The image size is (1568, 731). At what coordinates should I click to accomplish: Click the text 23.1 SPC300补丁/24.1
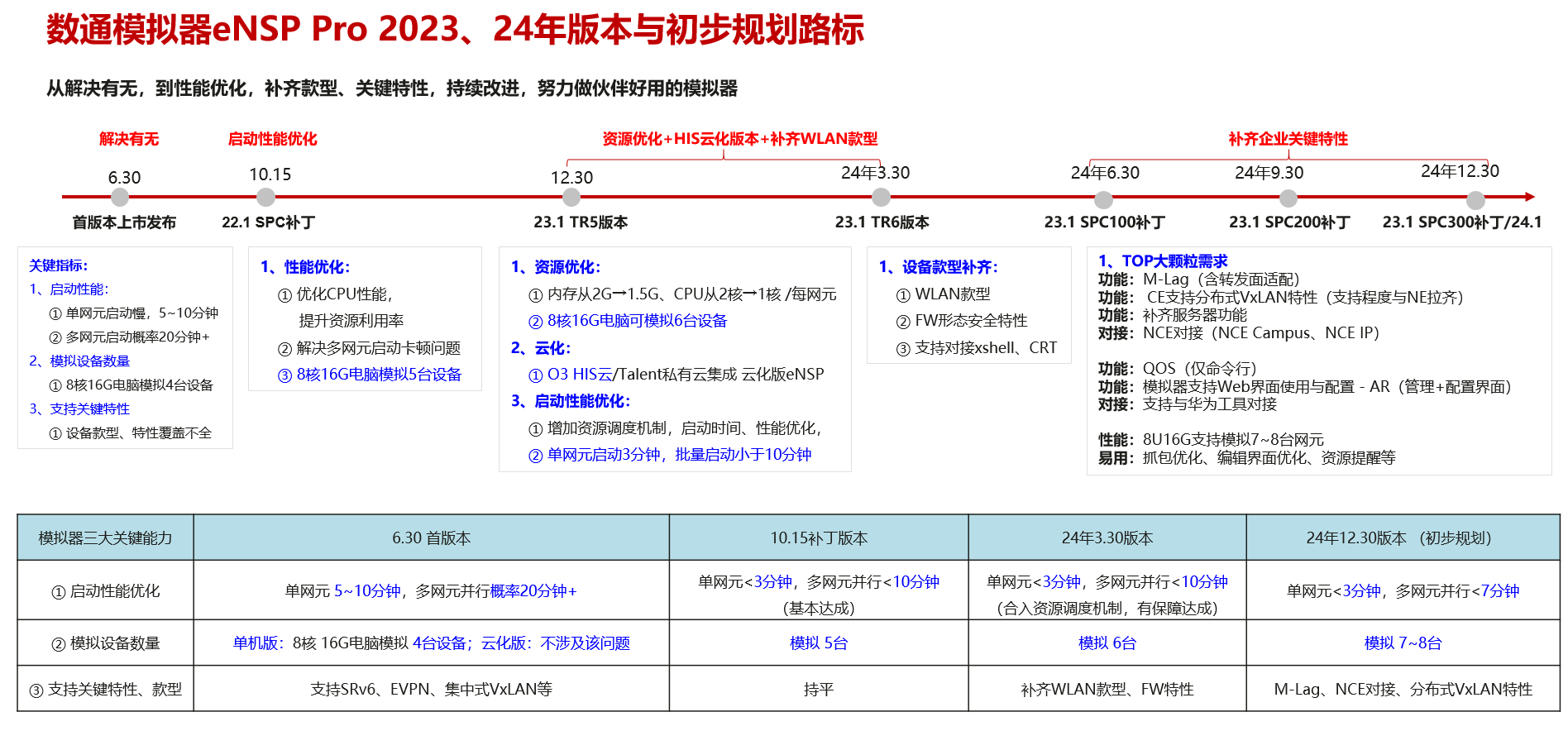[x=1462, y=222]
